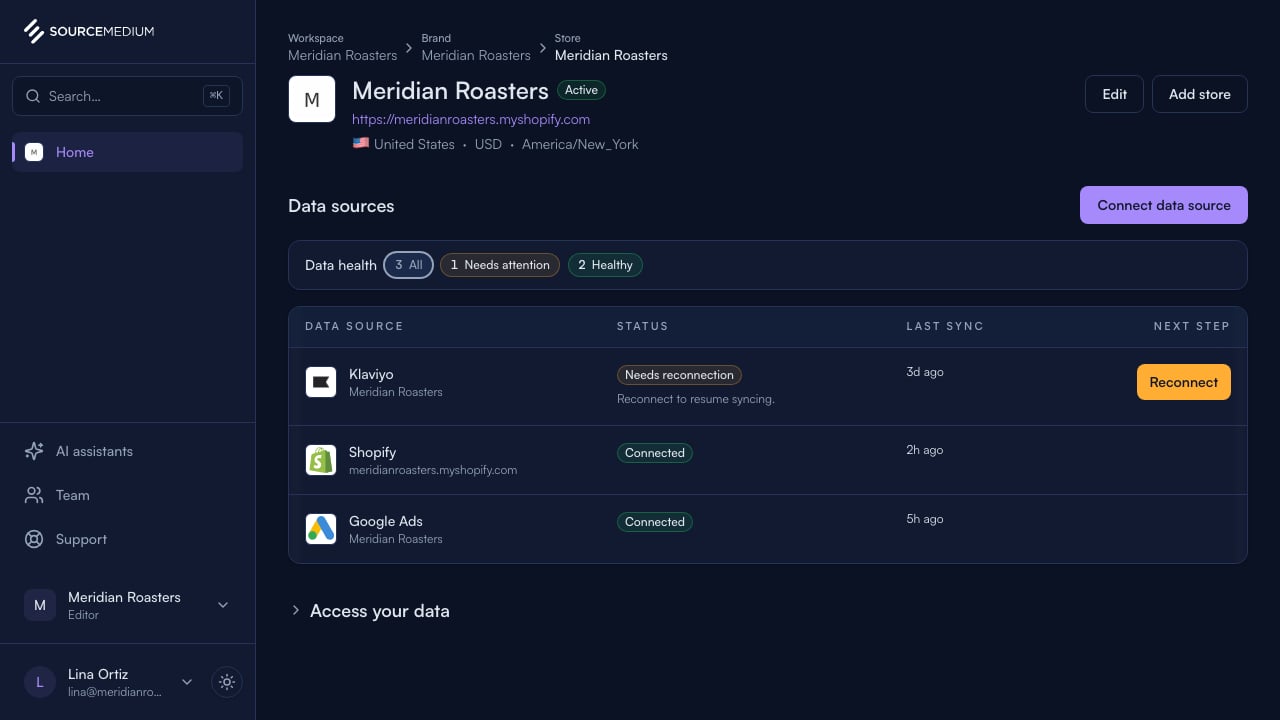Open the Meridian Roasters workspace switcher chevron

click(x=223, y=605)
